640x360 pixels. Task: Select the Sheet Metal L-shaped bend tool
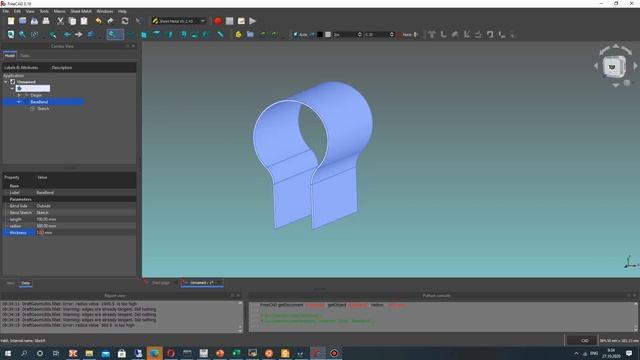[x=443, y=35]
